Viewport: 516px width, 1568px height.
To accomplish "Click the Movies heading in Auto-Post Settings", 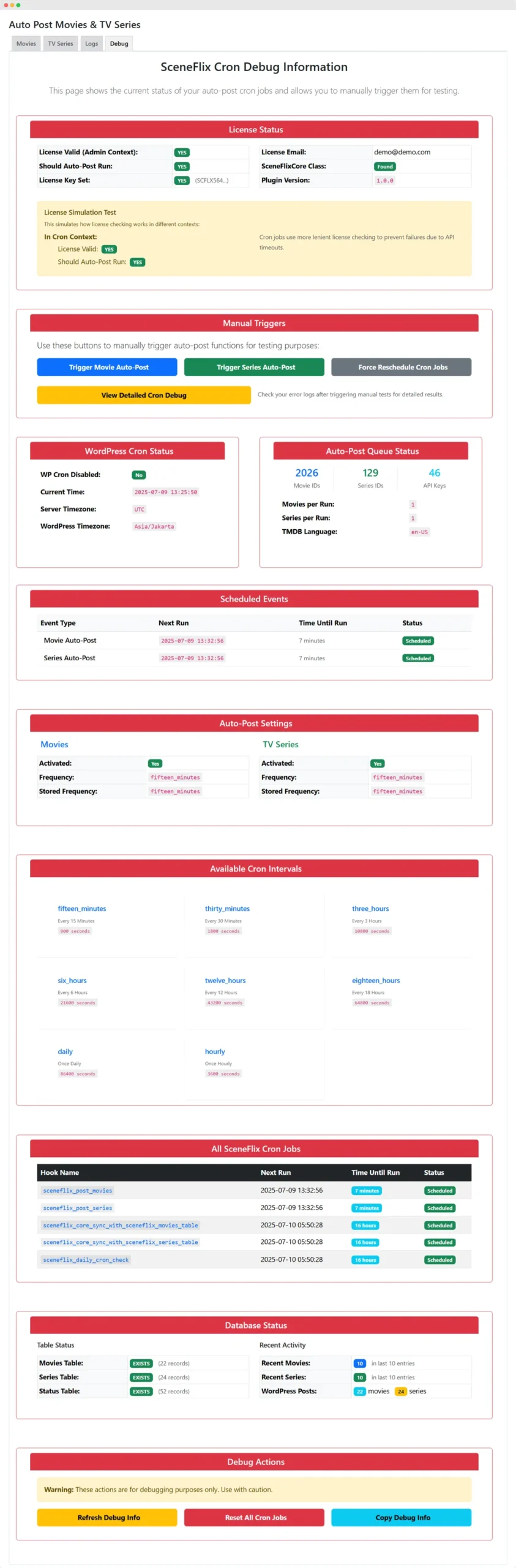I will click(54, 744).
